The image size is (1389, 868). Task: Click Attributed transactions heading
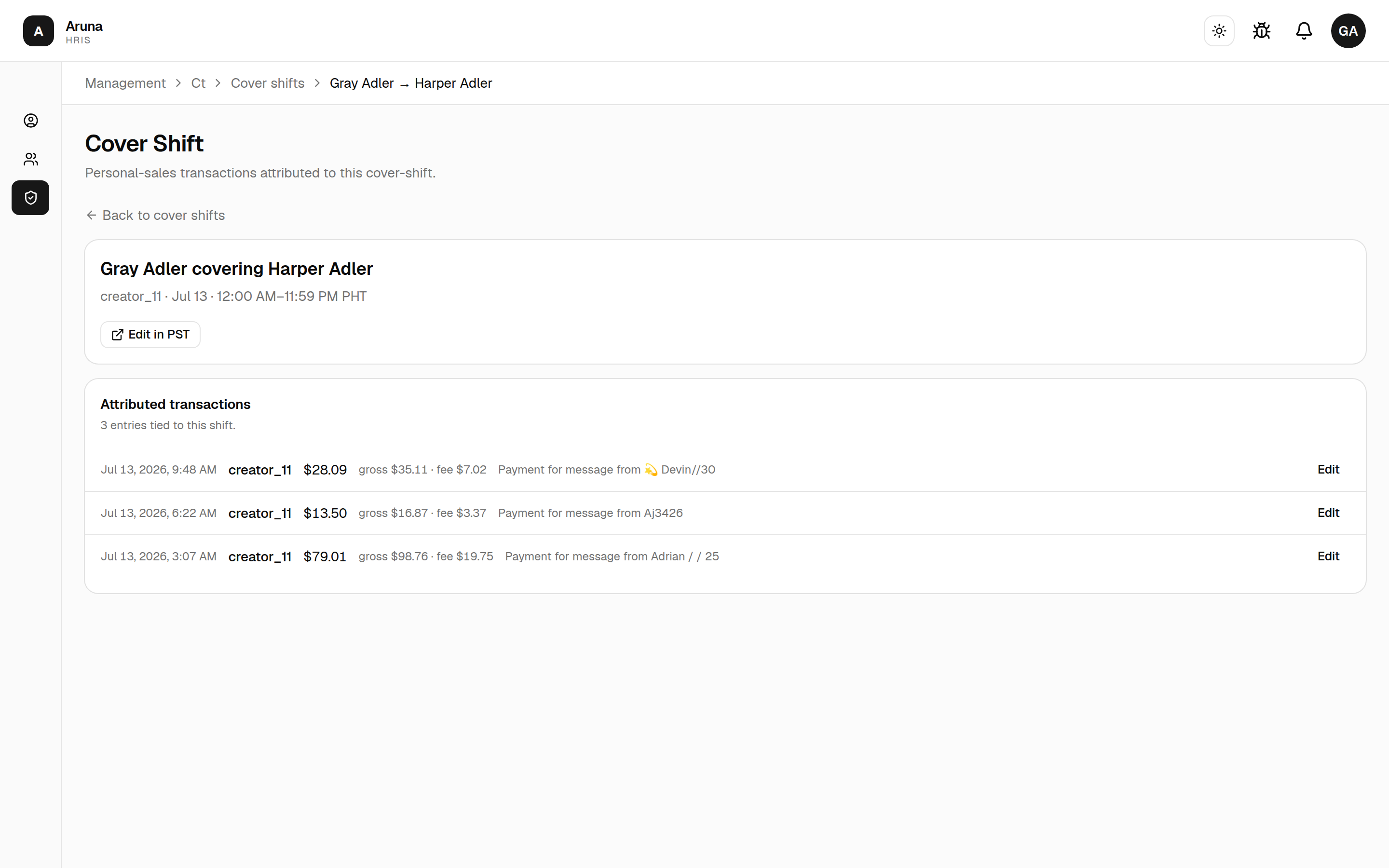(x=176, y=404)
